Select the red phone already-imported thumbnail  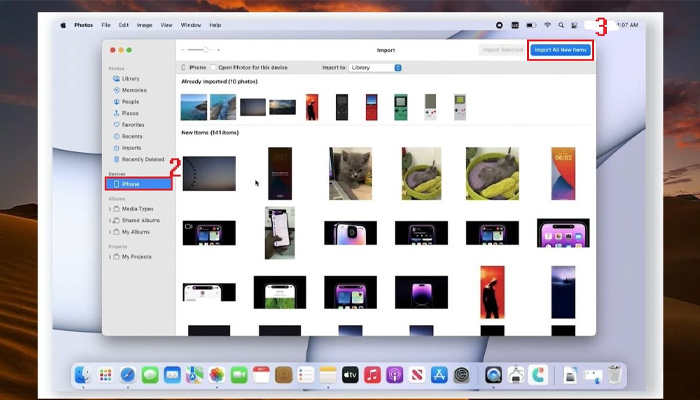[371, 107]
